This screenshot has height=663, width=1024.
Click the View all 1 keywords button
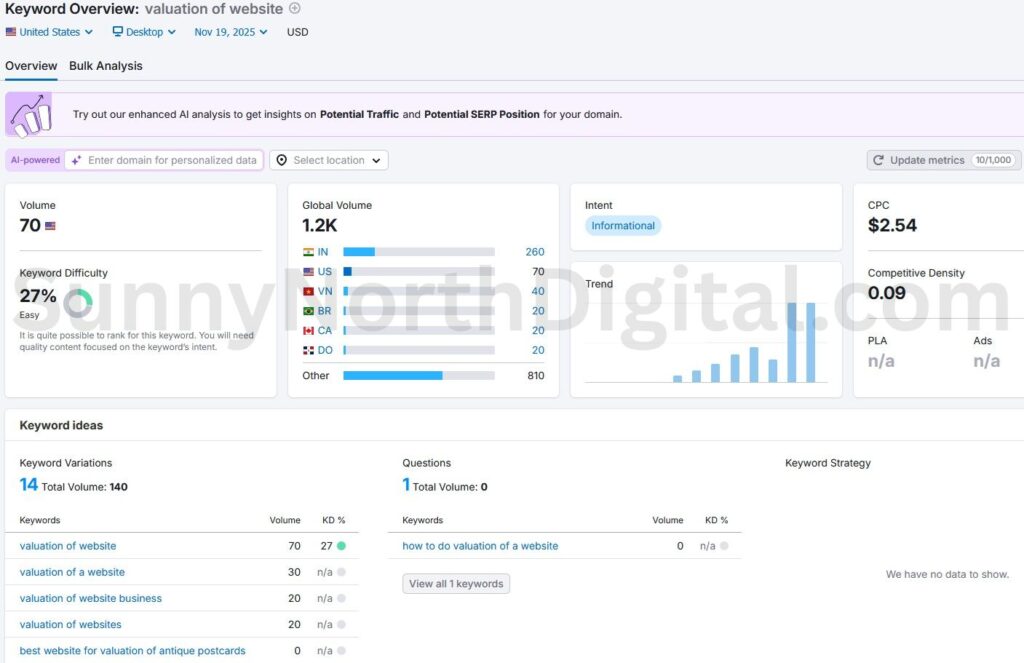(456, 583)
